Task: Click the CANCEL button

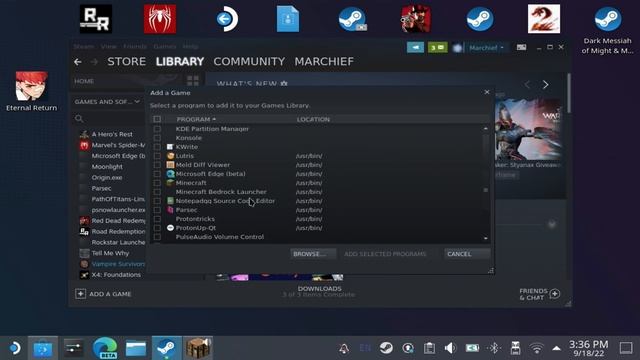Action: coord(467,254)
